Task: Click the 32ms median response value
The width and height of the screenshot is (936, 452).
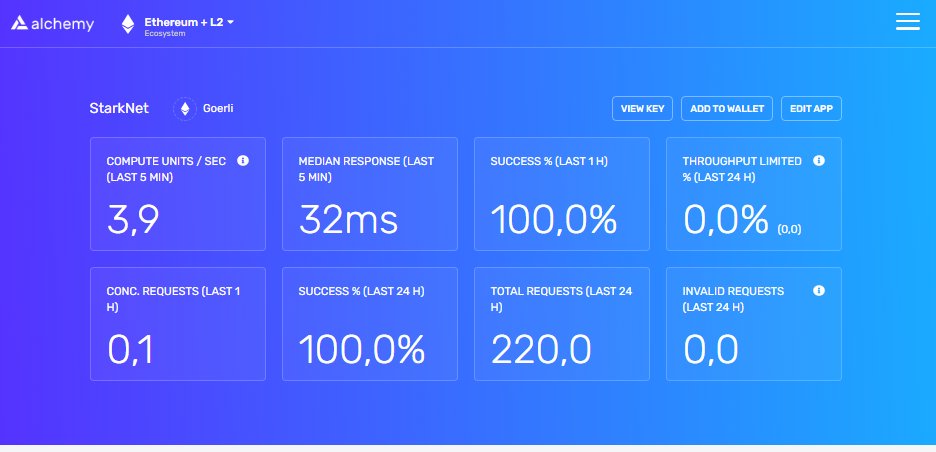Action: click(x=348, y=220)
